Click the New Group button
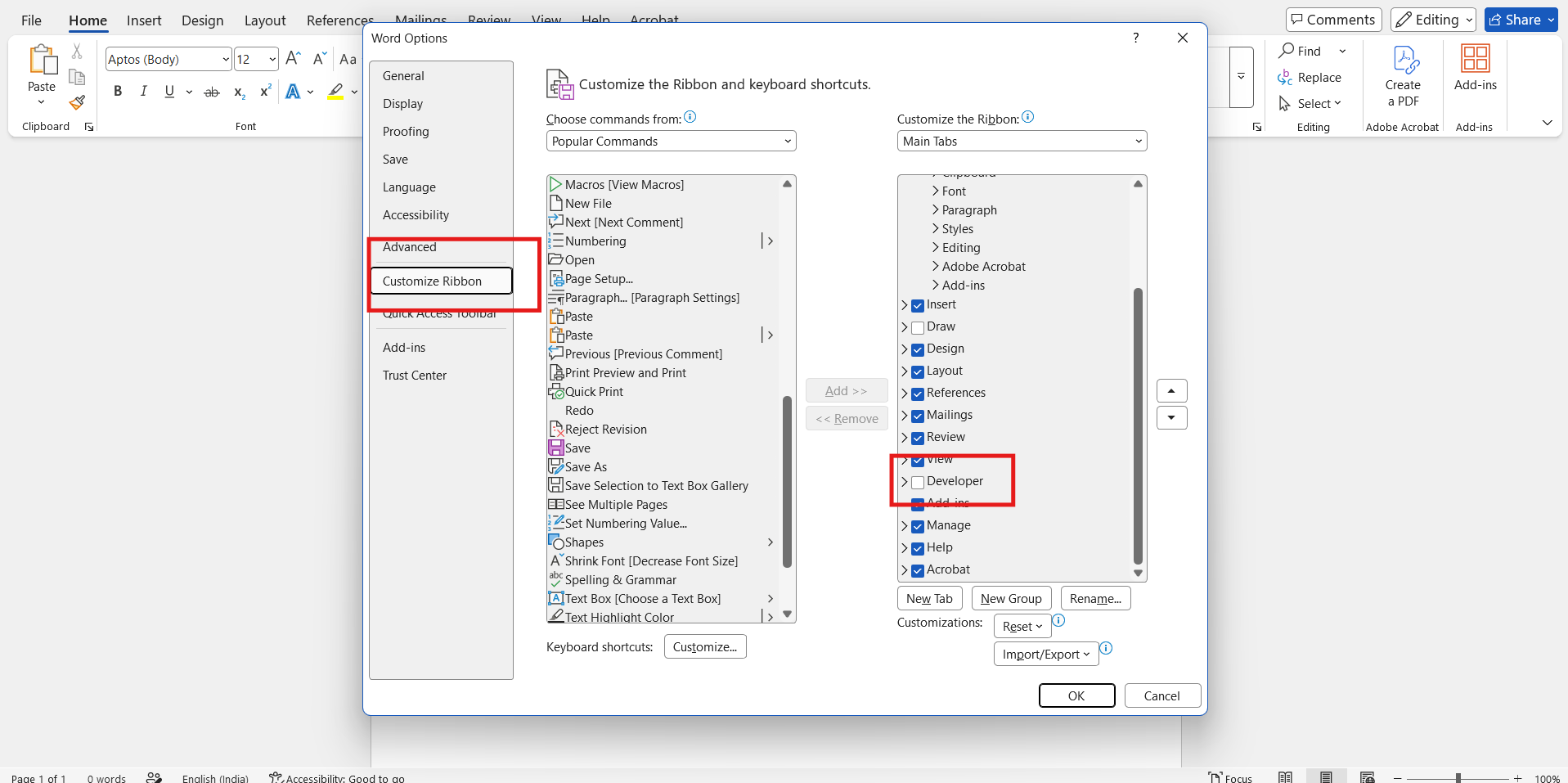 pyautogui.click(x=1011, y=598)
